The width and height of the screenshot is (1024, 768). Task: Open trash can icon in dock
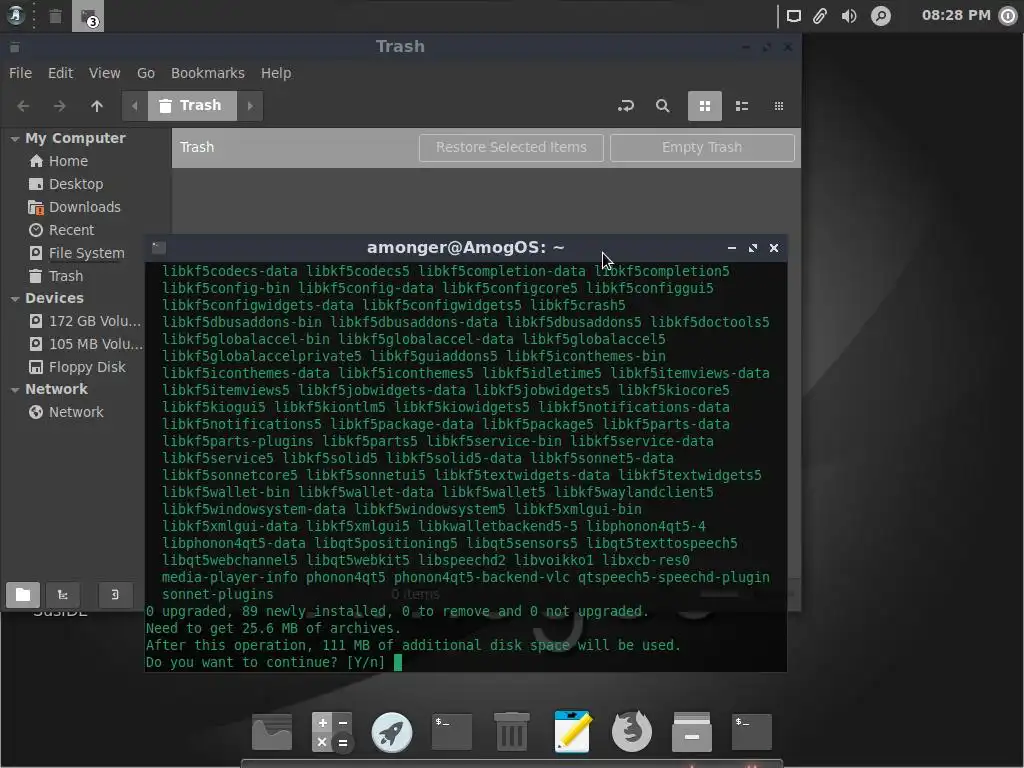(511, 731)
